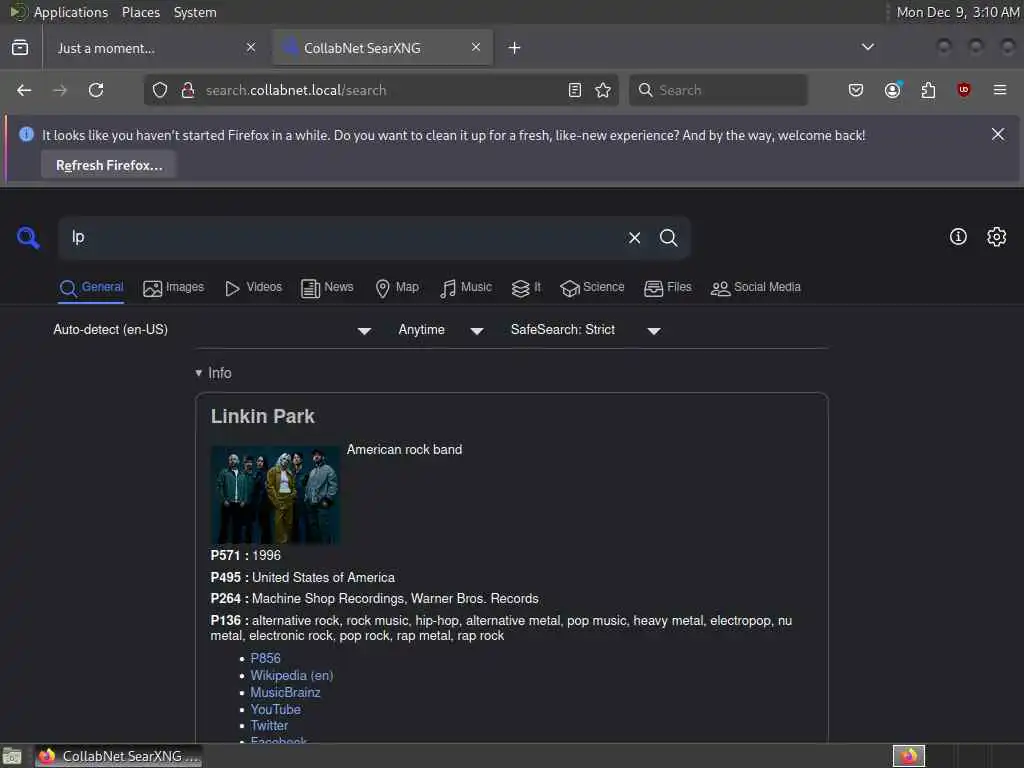Open the SearXNG about info icon
Screen dimensions: 1024x768
point(958,236)
